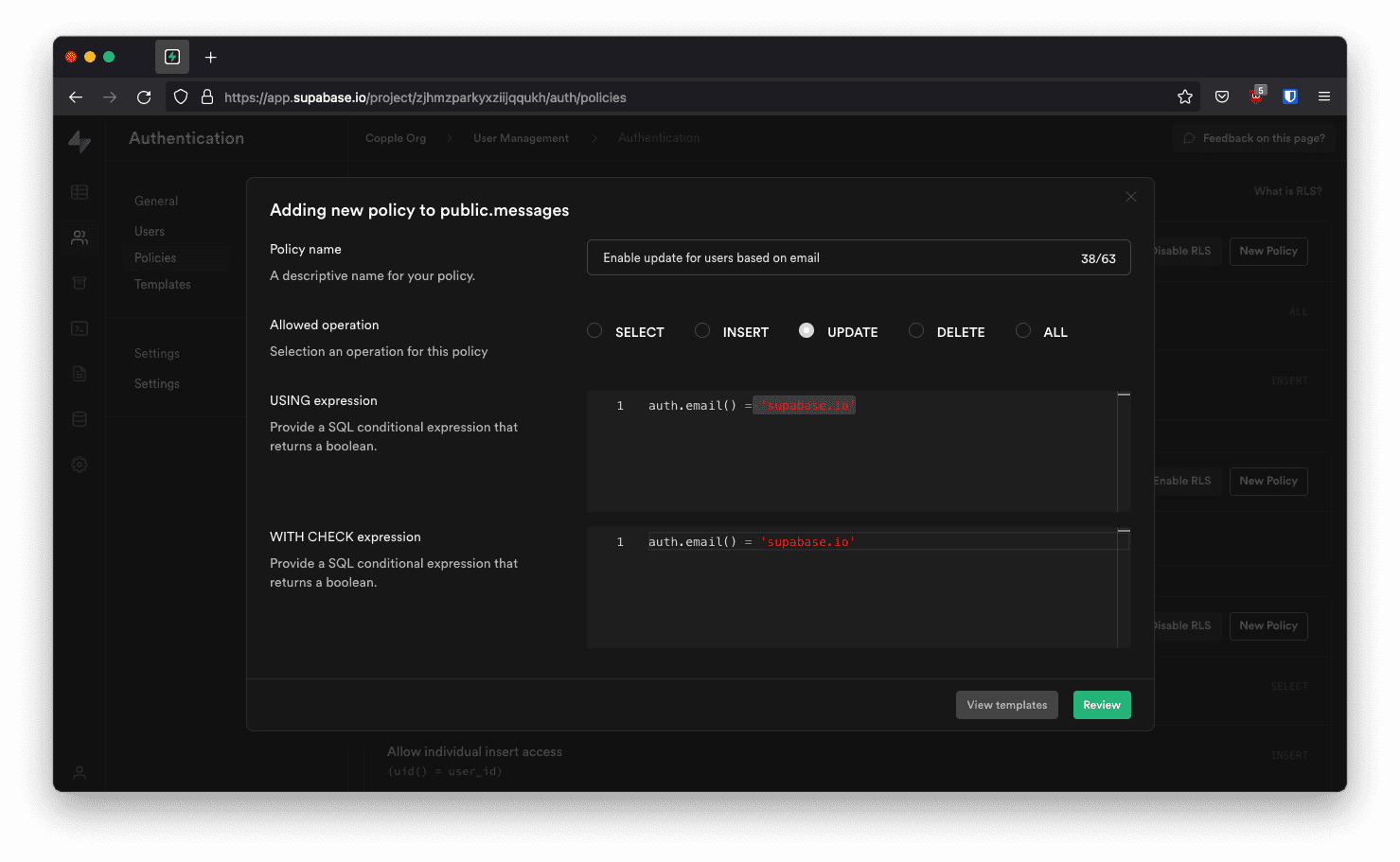Open the SQL editor terminal icon
This screenshot has width=1400, height=862.
pos(80,328)
